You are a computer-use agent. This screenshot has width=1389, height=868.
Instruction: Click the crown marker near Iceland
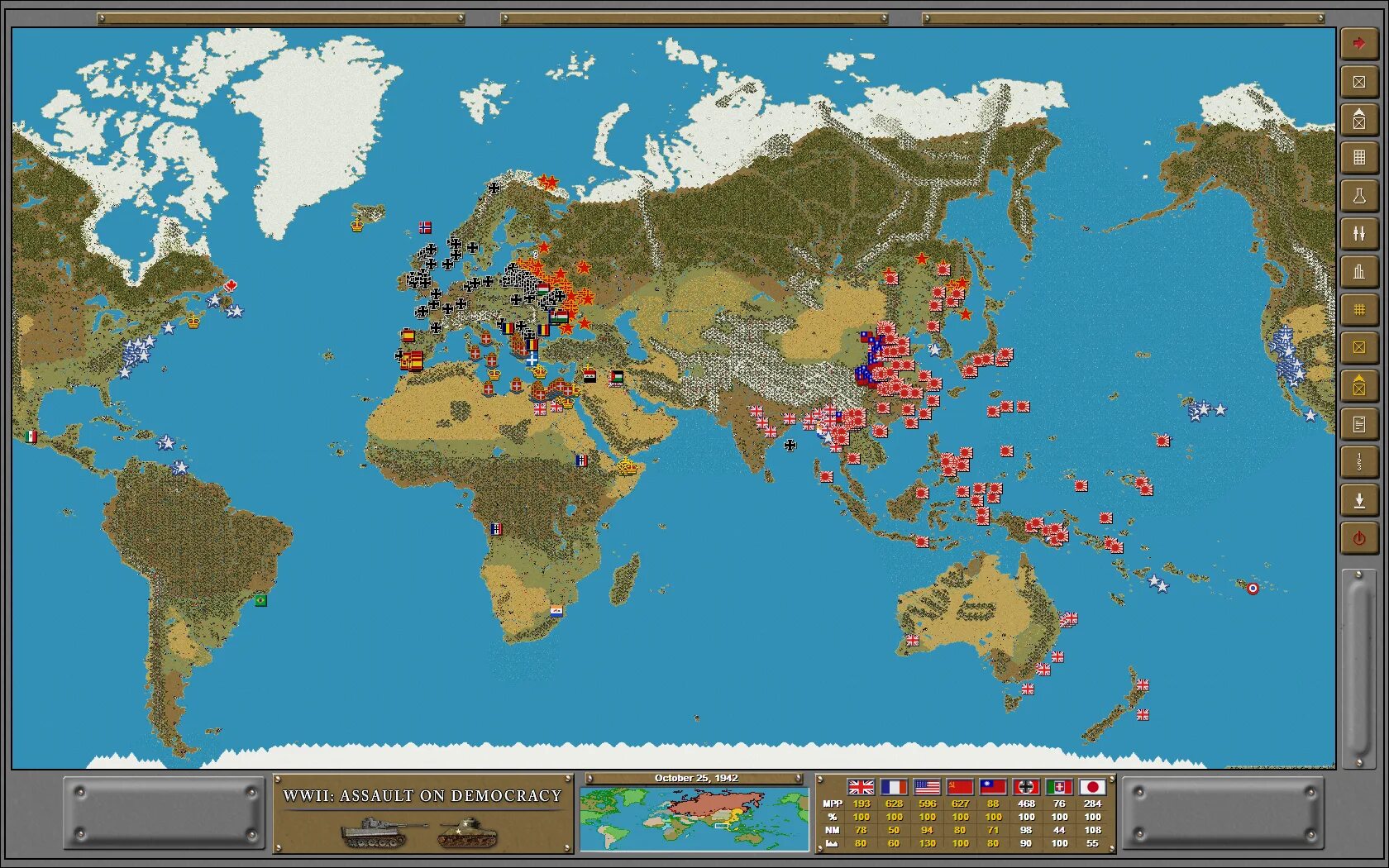(357, 224)
